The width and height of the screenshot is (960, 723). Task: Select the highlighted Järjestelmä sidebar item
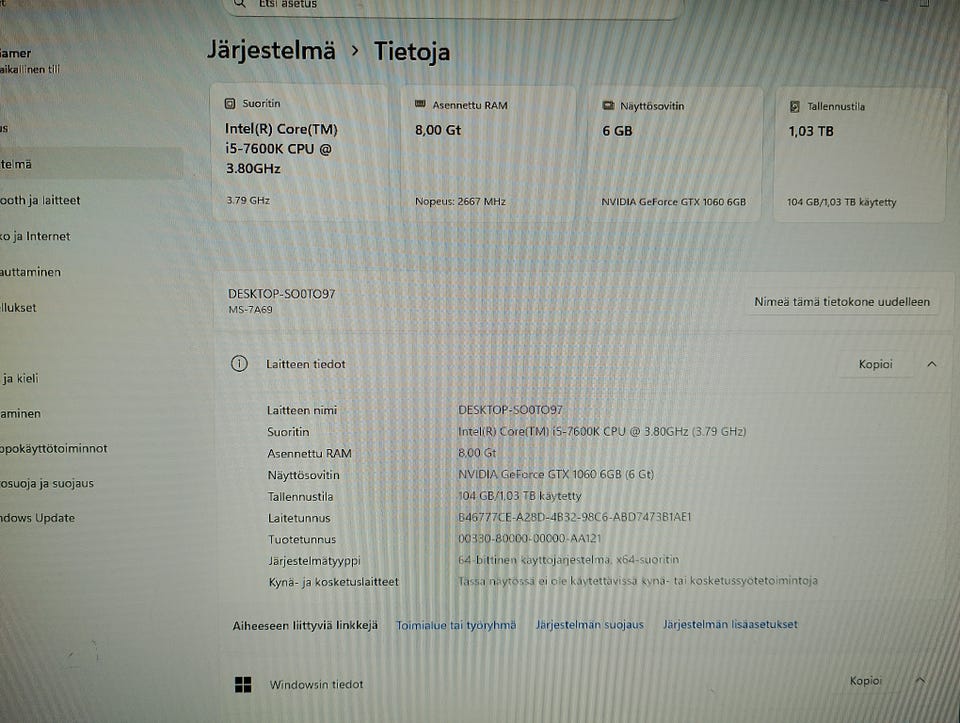[x=91, y=163]
